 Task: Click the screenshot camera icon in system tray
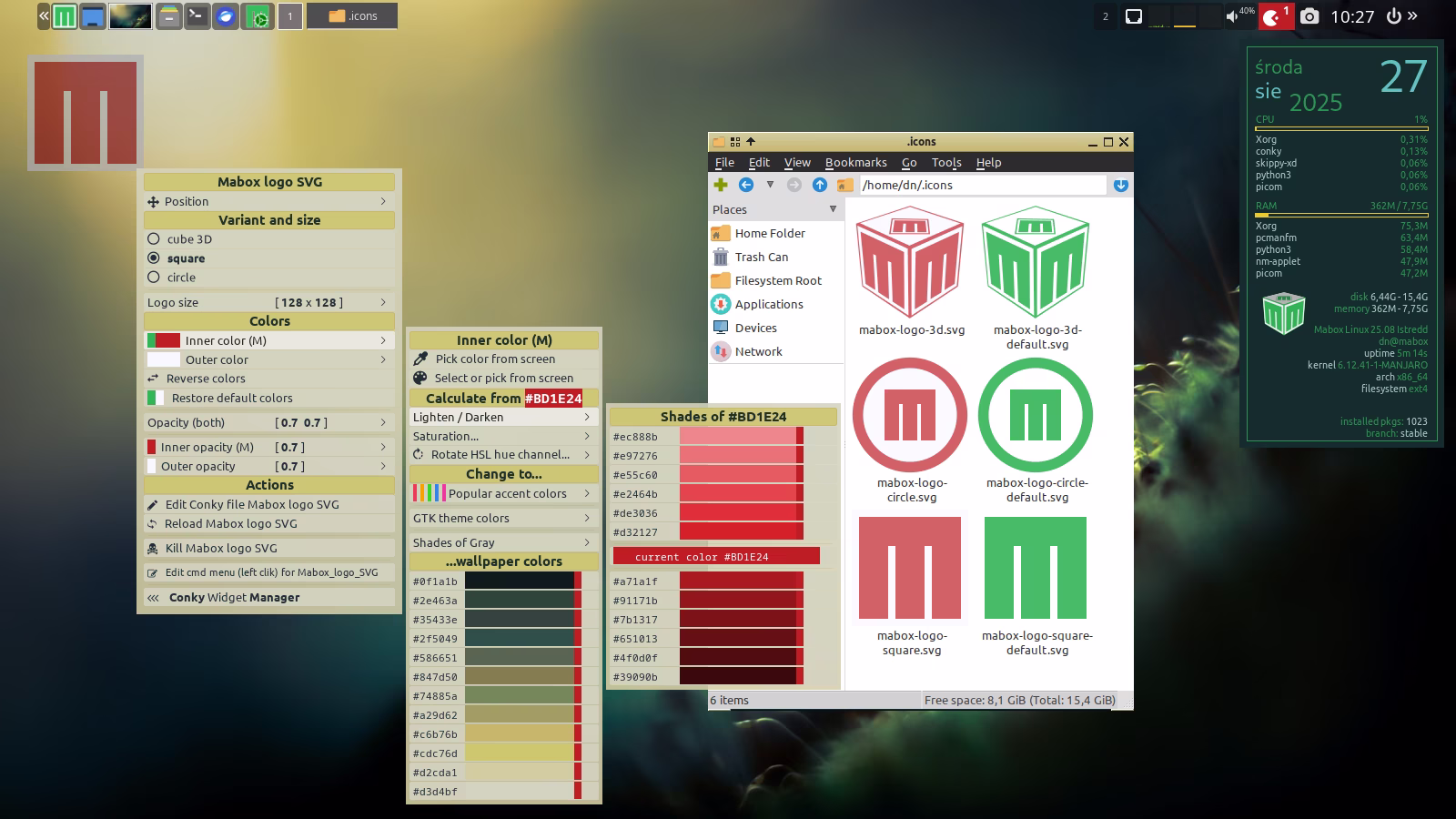[x=1309, y=16]
